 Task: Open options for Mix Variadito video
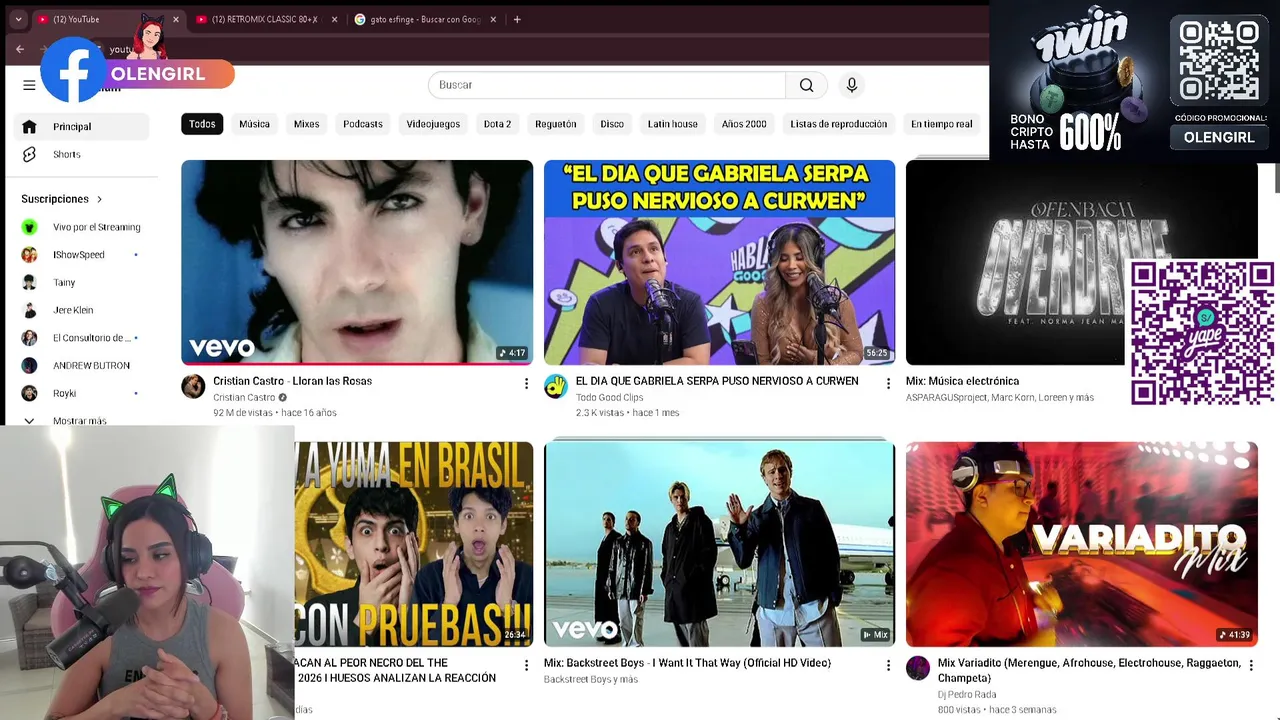pyautogui.click(x=1250, y=665)
